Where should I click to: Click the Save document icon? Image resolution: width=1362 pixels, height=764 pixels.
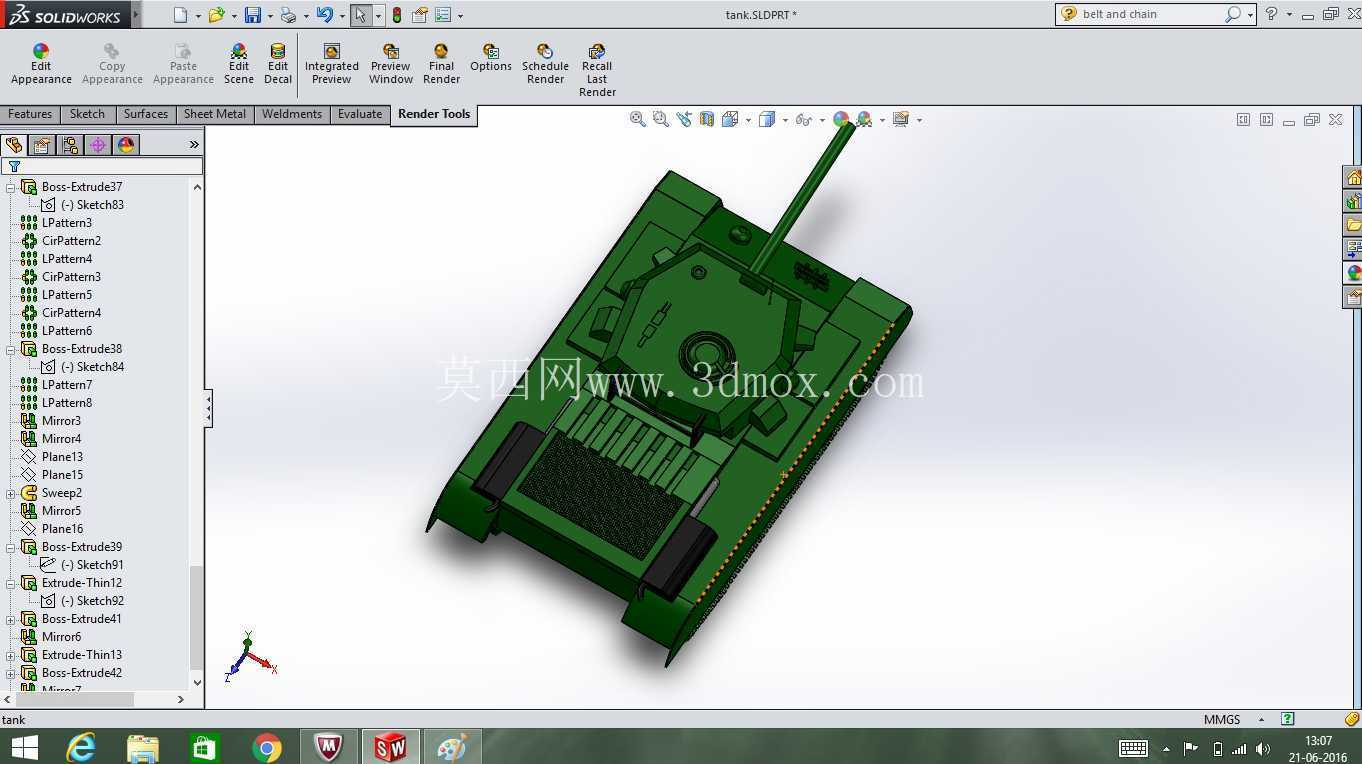point(253,15)
